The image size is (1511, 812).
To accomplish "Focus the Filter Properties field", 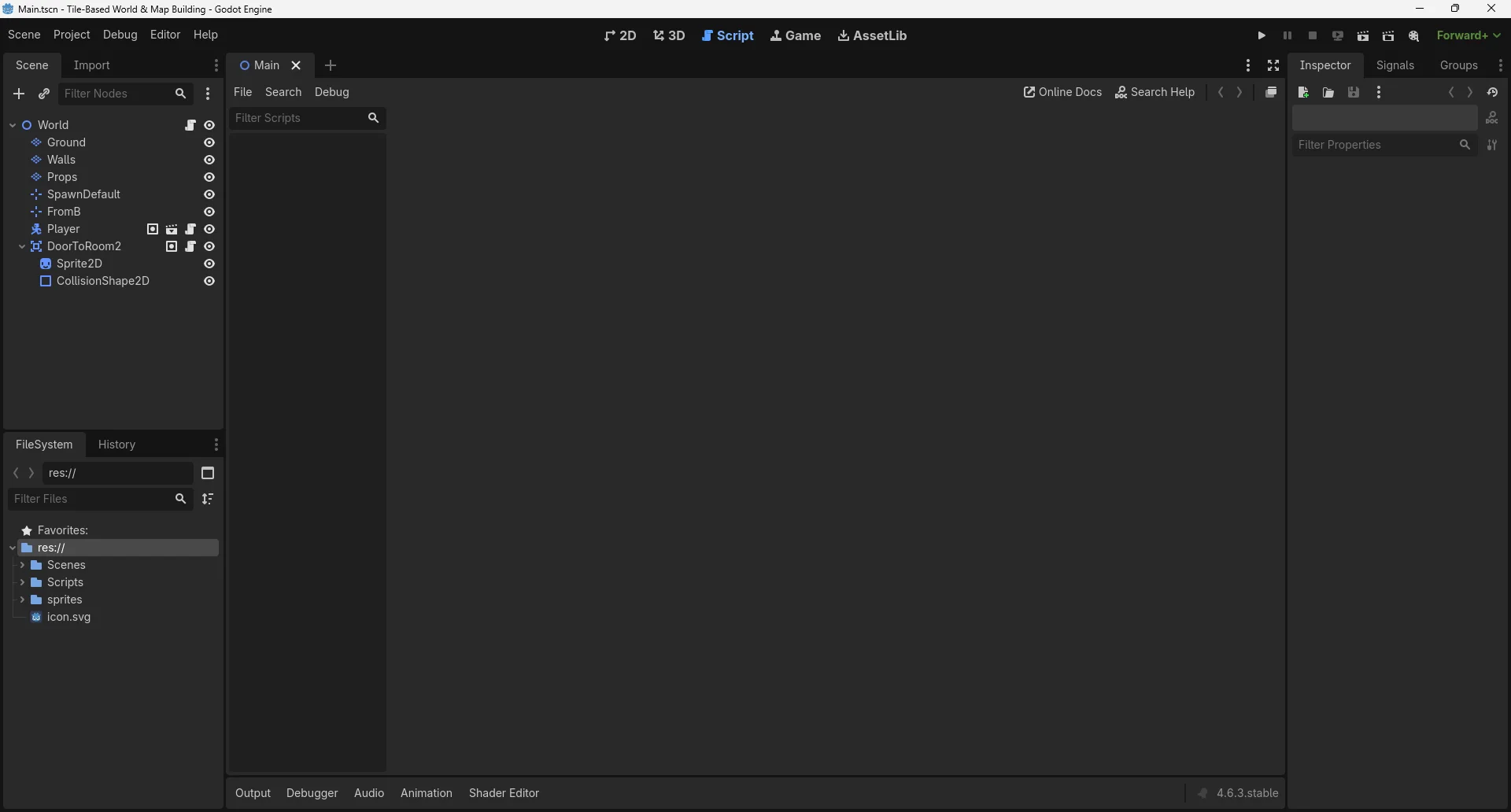I will point(1384,145).
